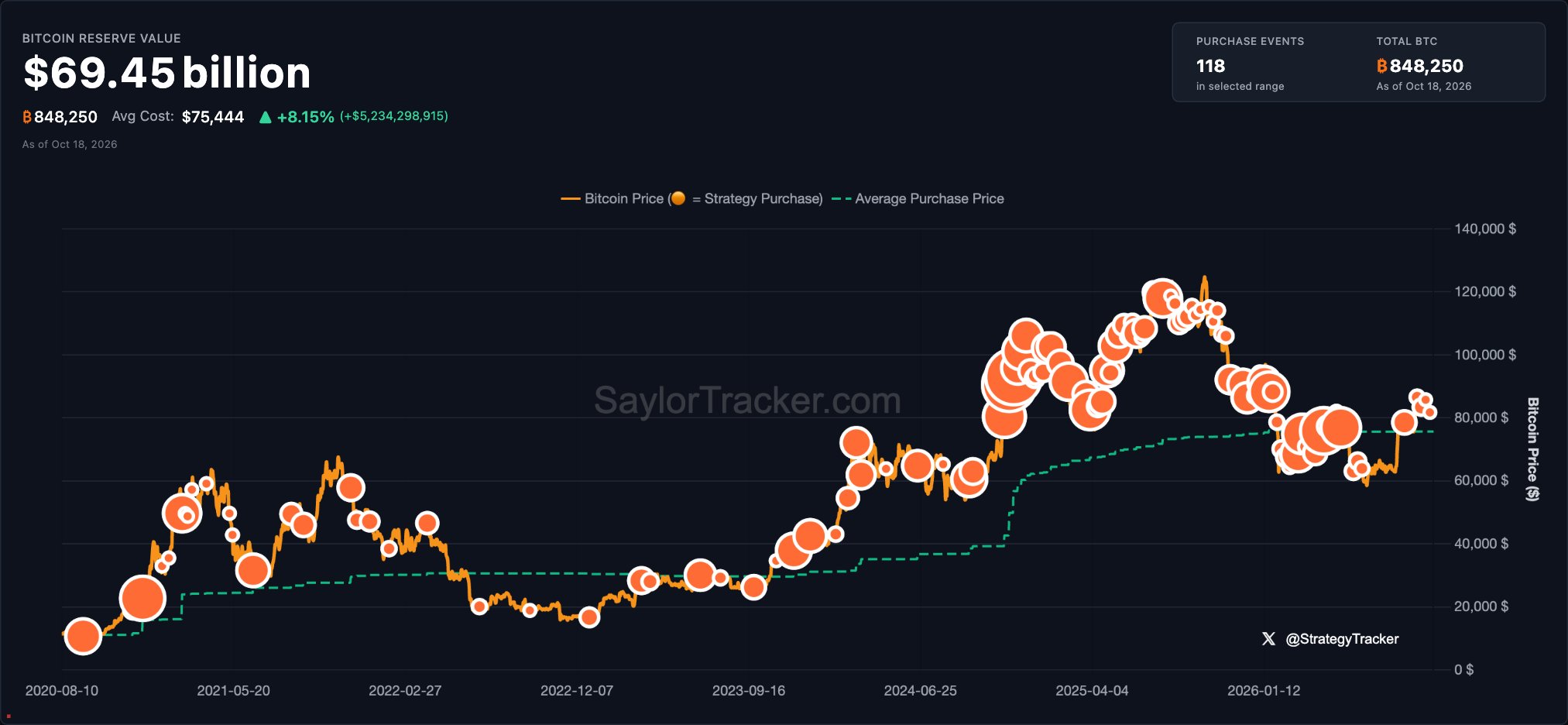
Task: Click the 100,000 $ y-axis label
Action: point(1485,355)
